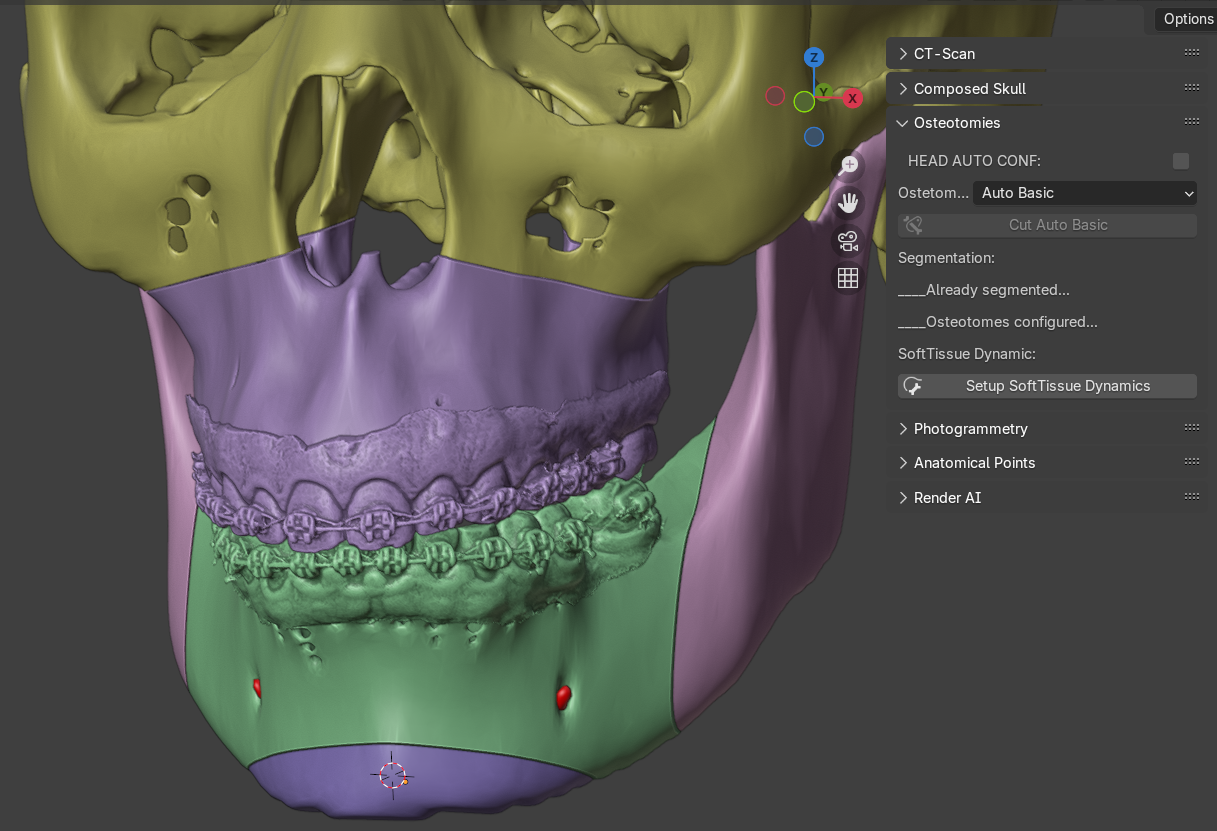This screenshot has width=1217, height=831.
Task: Click the Composed Skull panel drag grip
Action: pos(1191,88)
